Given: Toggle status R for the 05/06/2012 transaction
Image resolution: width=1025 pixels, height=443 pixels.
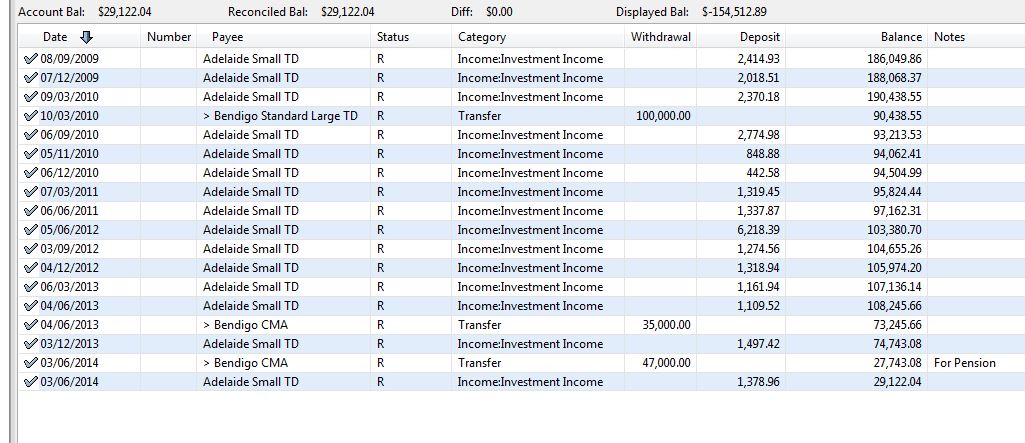Looking at the screenshot, I should coord(381,230).
